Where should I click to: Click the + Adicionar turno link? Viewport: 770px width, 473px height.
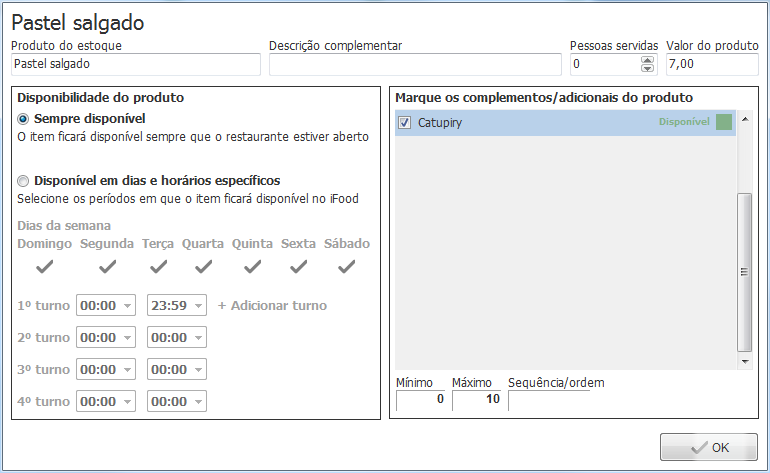coord(272,305)
